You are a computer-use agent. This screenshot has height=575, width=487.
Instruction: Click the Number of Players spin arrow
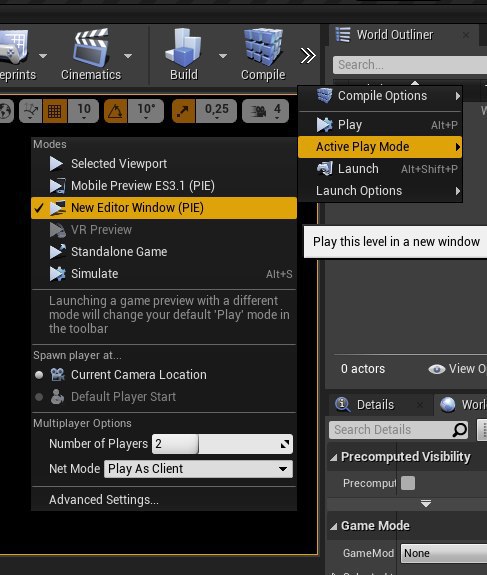point(285,444)
